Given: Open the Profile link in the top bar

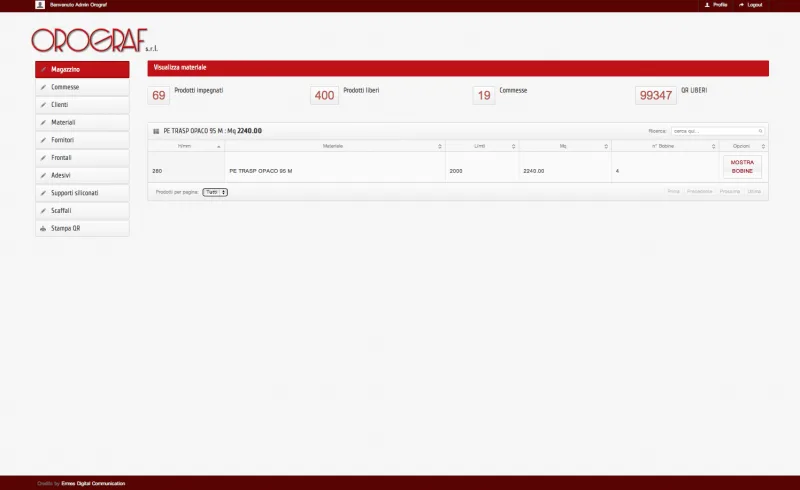Looking at the screenshot, I should point(716,5).
